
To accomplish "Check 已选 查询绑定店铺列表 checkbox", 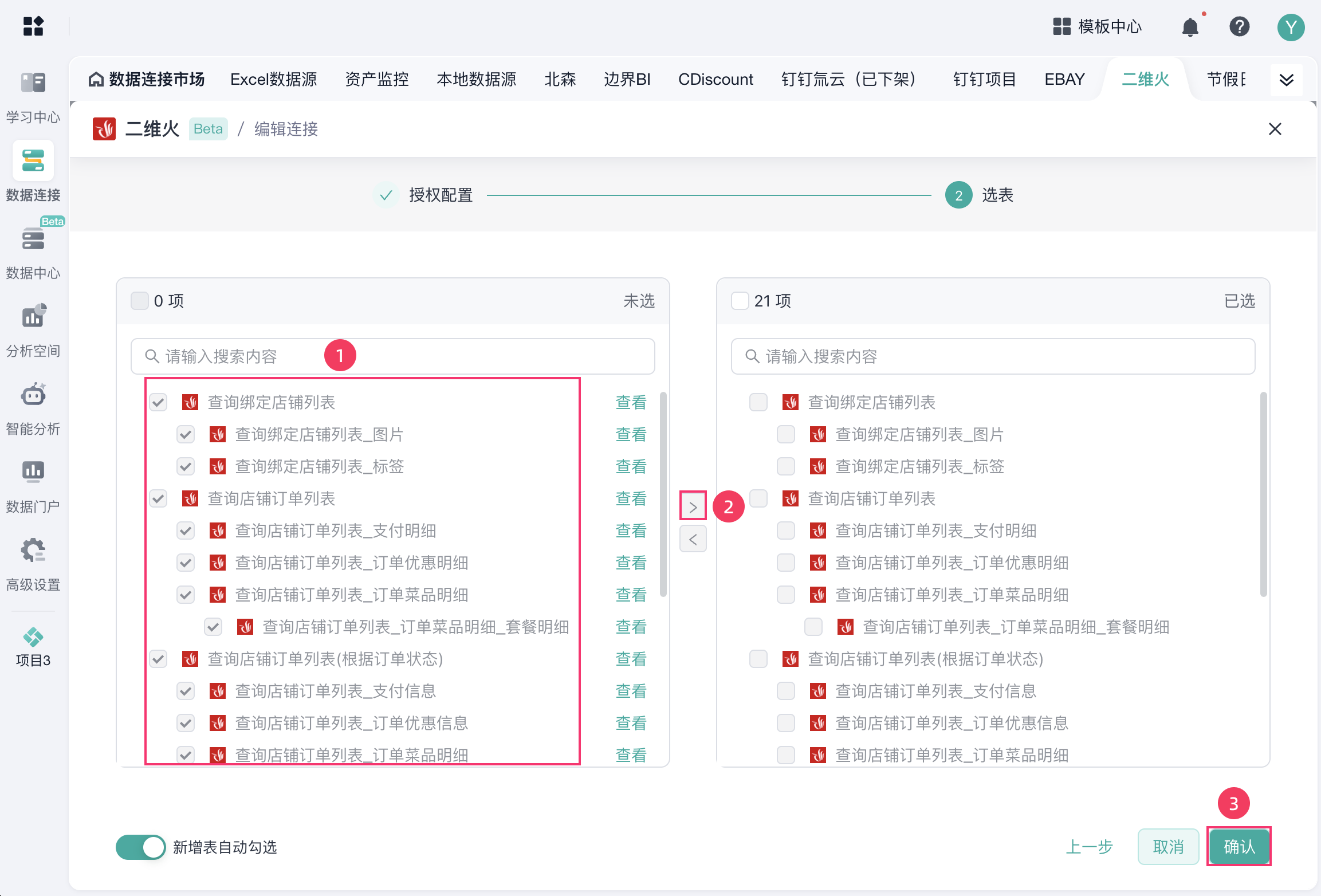I will [758, 402].
